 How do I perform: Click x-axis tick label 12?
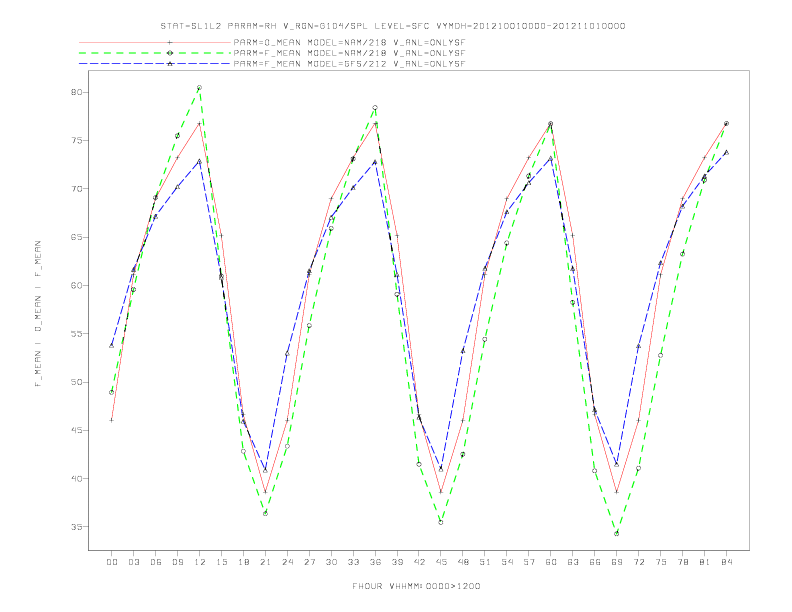click(200, 562)
